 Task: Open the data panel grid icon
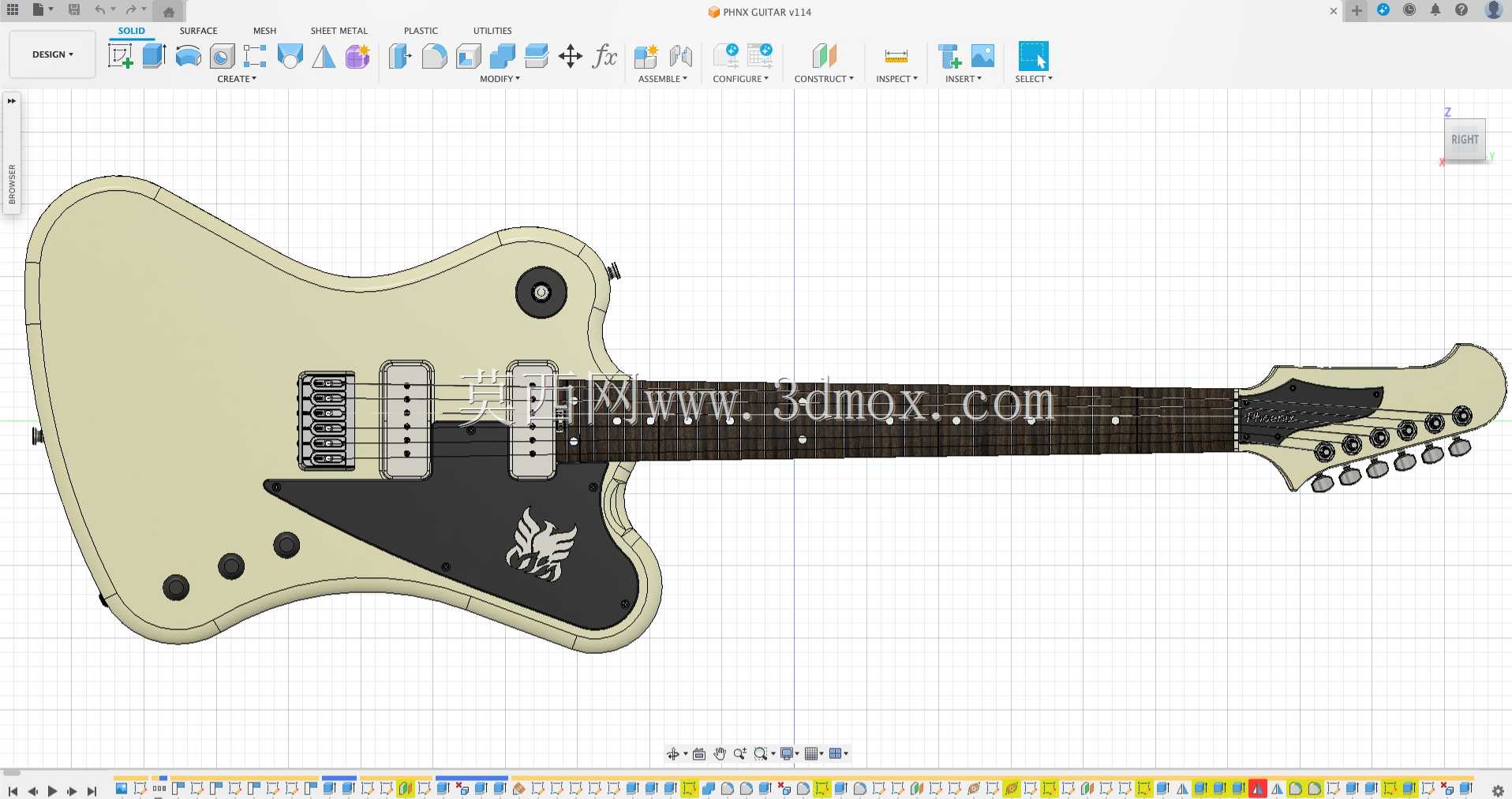13,10
